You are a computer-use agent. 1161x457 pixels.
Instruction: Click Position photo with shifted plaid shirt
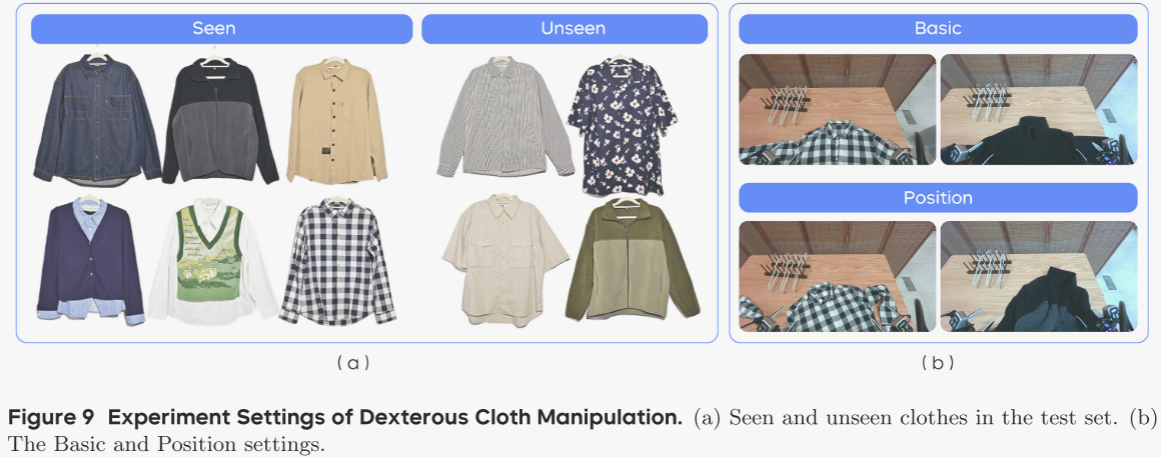click(x=837, y=276)
